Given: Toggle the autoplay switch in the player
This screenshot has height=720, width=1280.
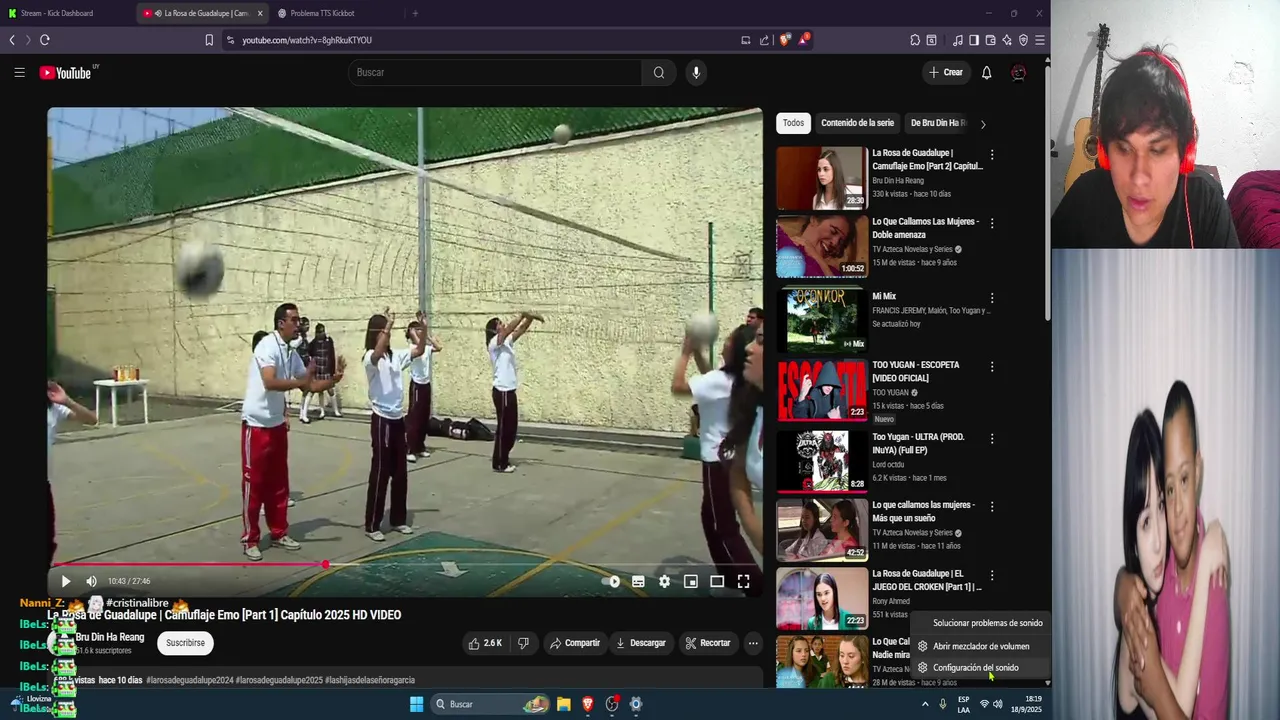Looking at the screenshot, I should [x=611, y=581].
